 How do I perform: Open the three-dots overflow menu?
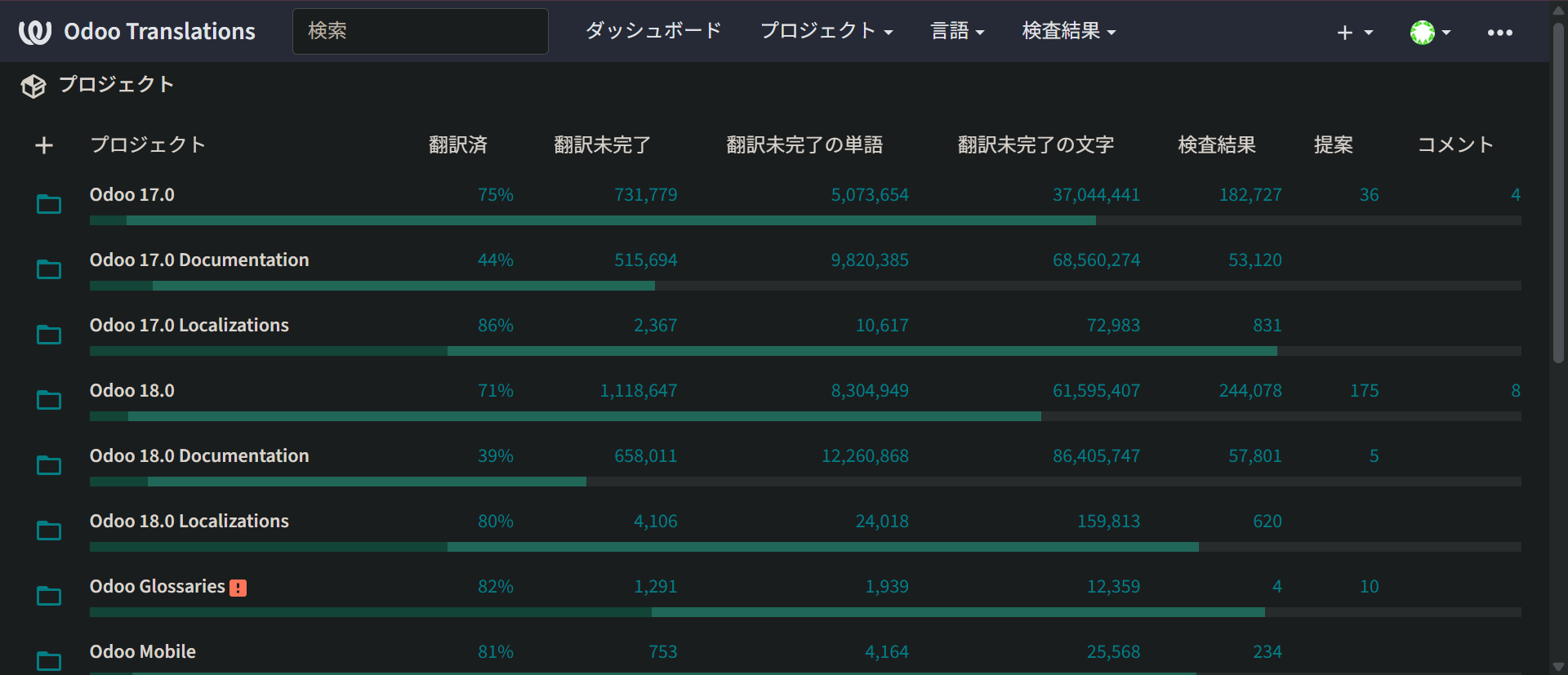pos(1500,32)
